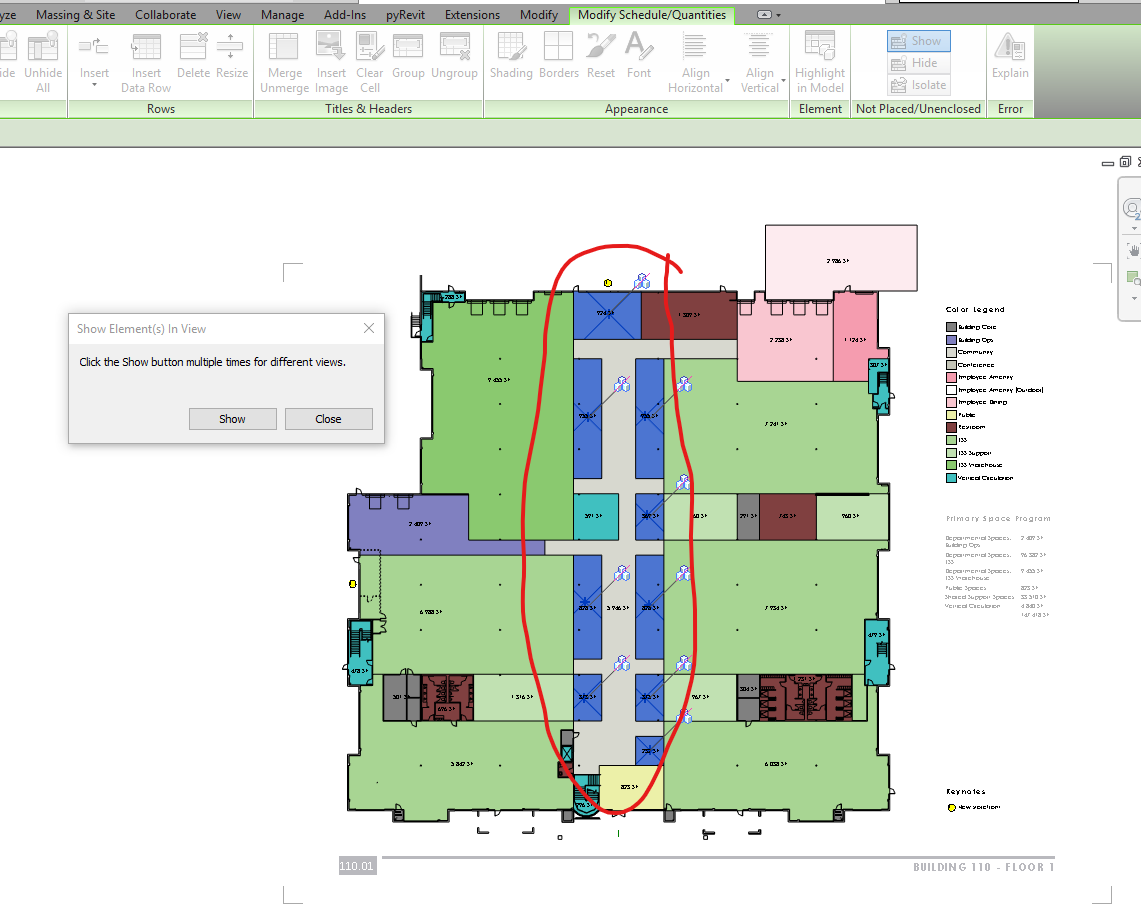Switch to the Collaborate tab
The height and width of the screenshot is (913, 1141).
pyautogui.click(x=165, y=15)
